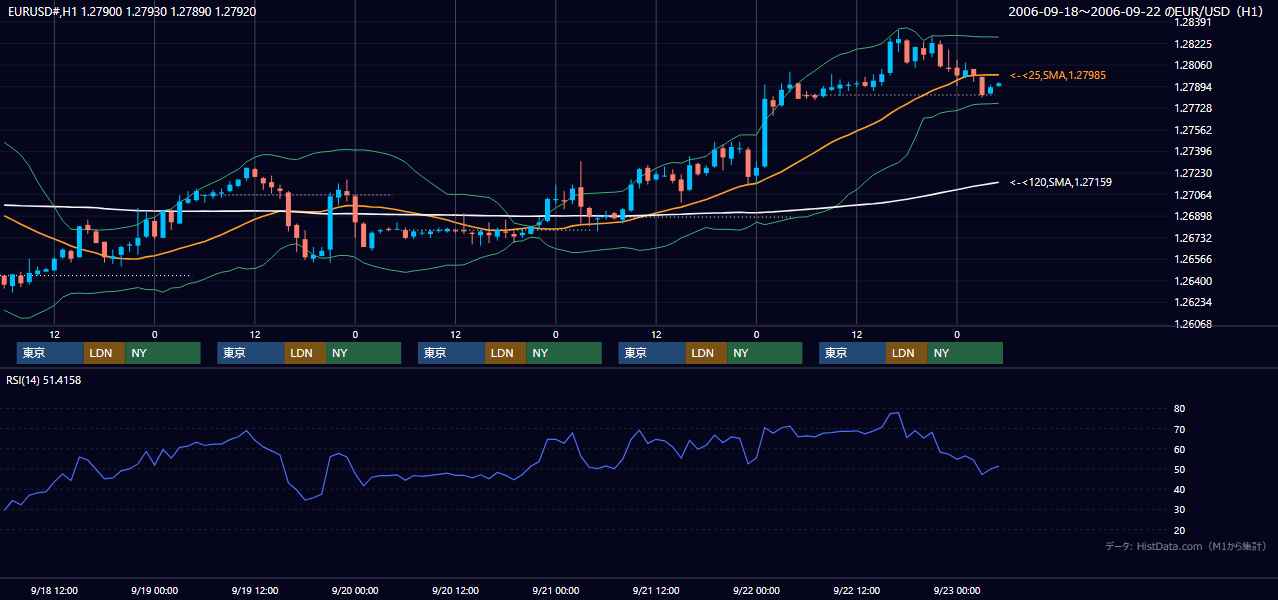The width and height of the screenshot is (1278, 600).
Task: Click the RSI axis level 70
Action: click(x=1180, y=429)
